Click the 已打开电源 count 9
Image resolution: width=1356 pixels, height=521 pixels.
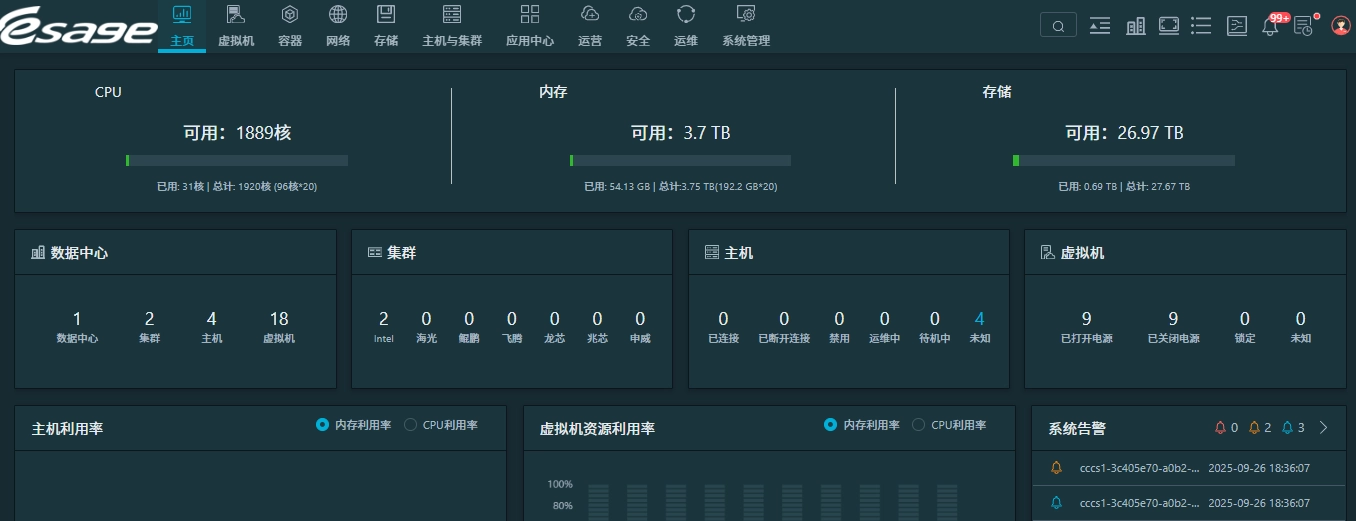(x=1087, y=319)
